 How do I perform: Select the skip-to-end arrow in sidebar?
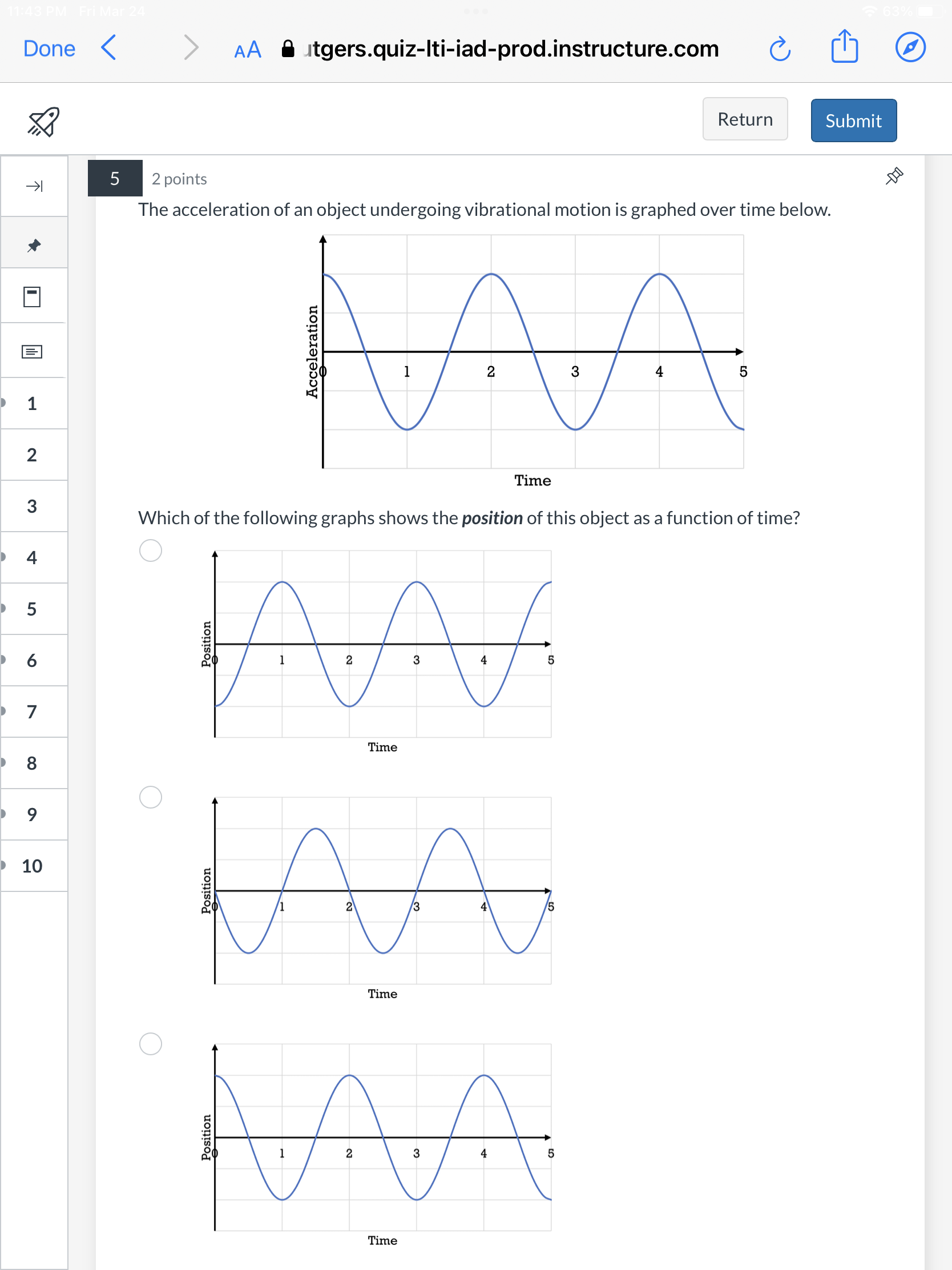point(33,186)
